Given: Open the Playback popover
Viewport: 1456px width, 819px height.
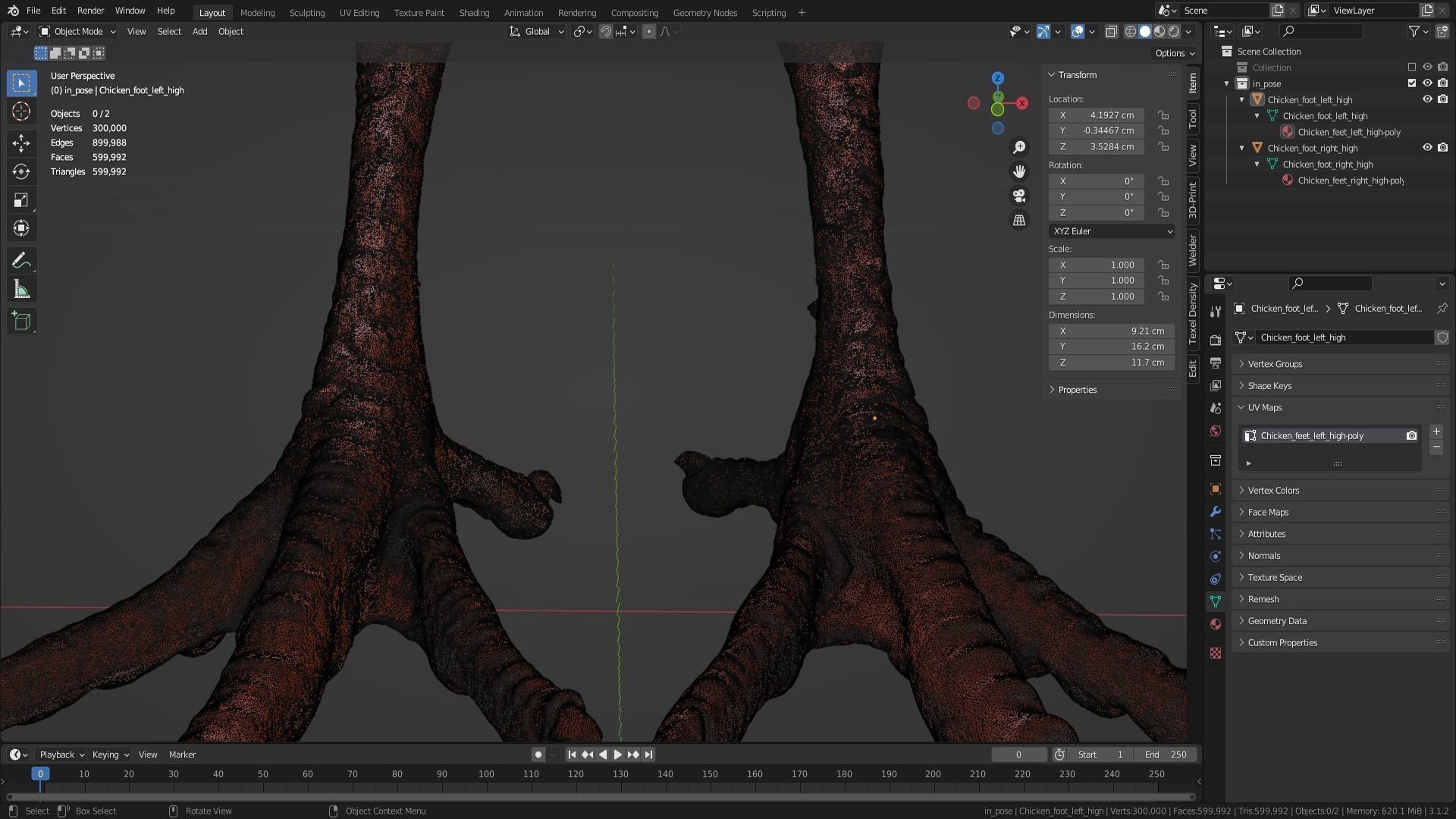Looking at the screenshot, I should (x=61, y=755).
